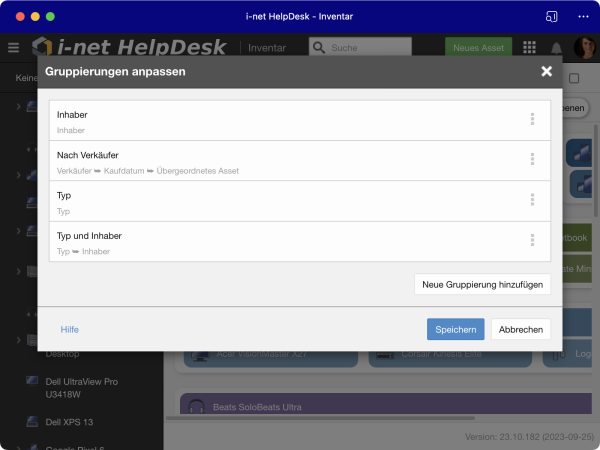Click the notification bell icon
The width and height of the screenshot is (600, 450).
pyautogui.click(x=556, y=48)
